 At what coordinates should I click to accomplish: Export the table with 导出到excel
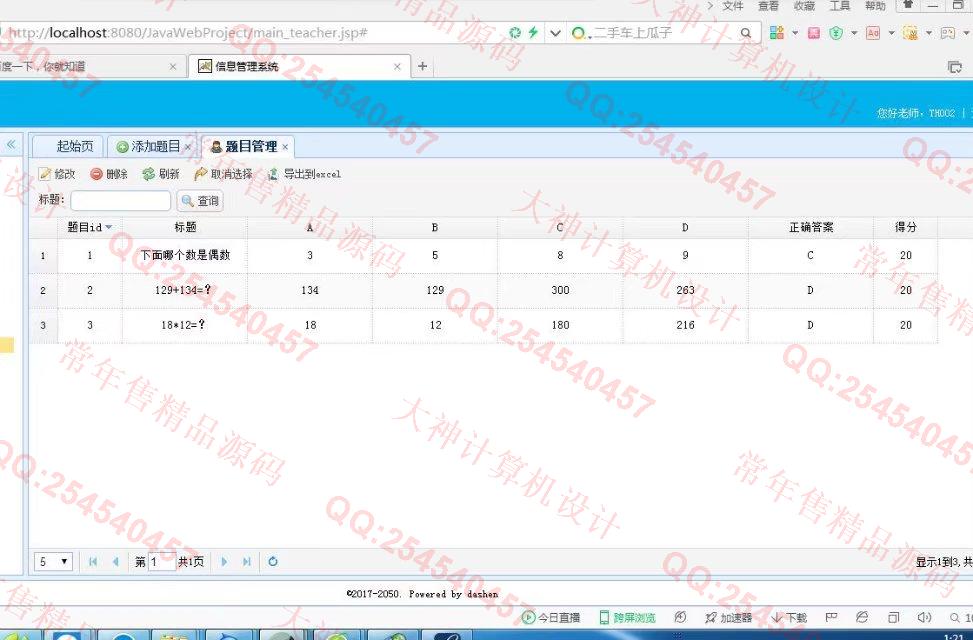(304, 174)
